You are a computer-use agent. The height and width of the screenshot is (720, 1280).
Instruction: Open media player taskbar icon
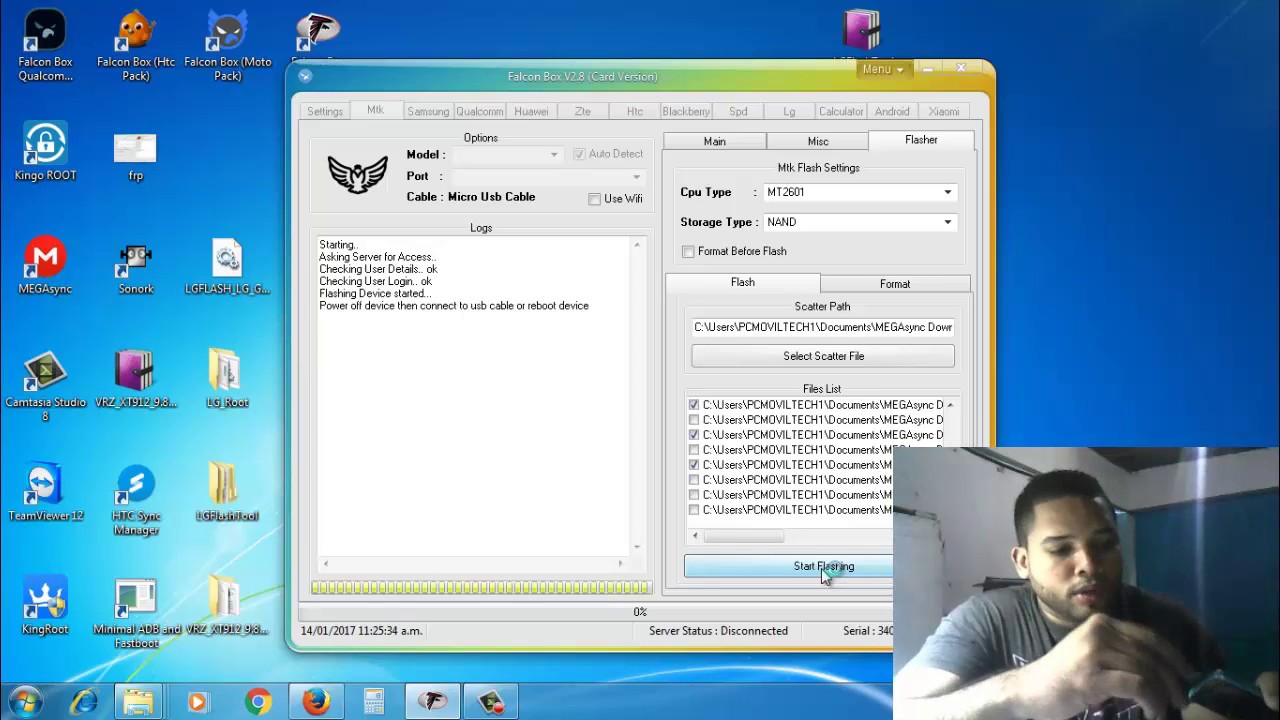coord(198,702)
